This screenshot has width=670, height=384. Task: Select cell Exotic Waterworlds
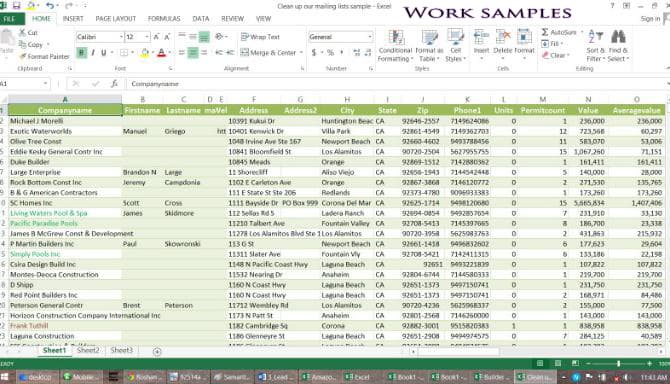click(65, 131)
